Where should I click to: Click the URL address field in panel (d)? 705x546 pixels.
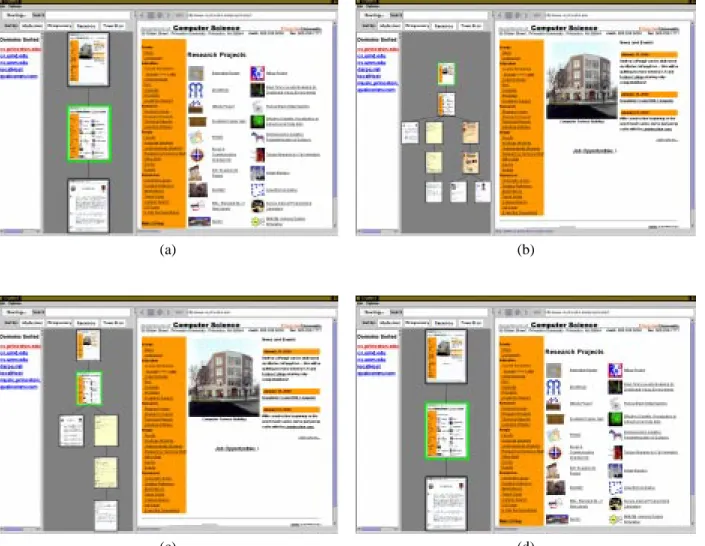(620, 312)
